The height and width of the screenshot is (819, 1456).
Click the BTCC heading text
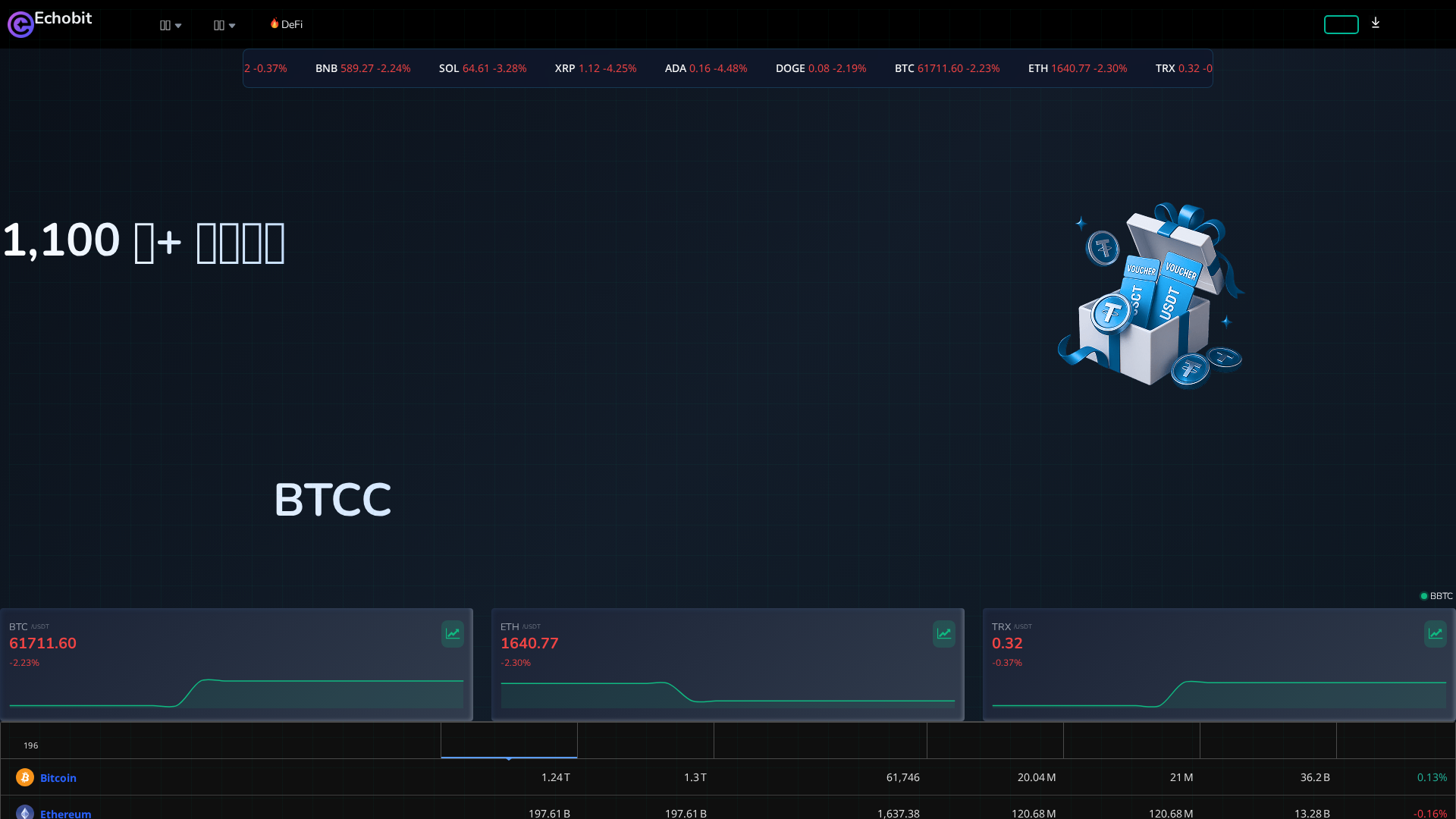pyautogui.click(x=333, y=500)
